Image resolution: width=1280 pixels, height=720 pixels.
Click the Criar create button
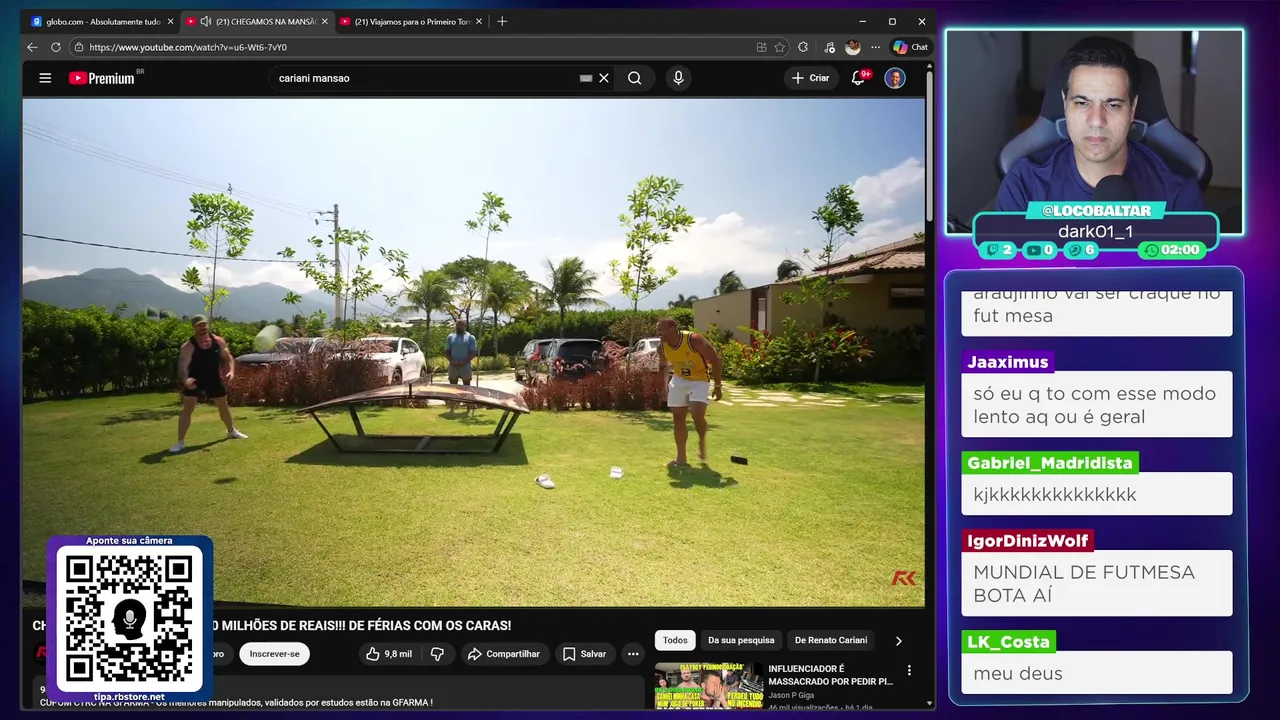click(x=810, y=78)
